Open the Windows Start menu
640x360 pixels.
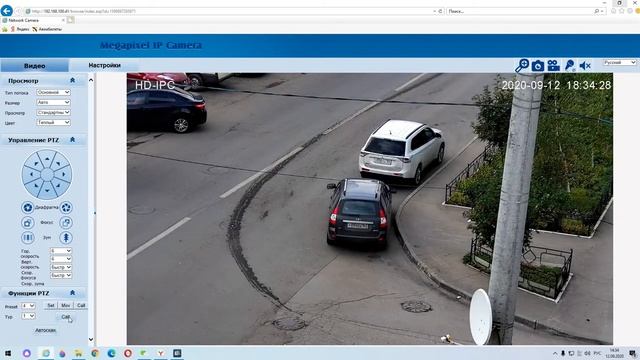point(8,353)
